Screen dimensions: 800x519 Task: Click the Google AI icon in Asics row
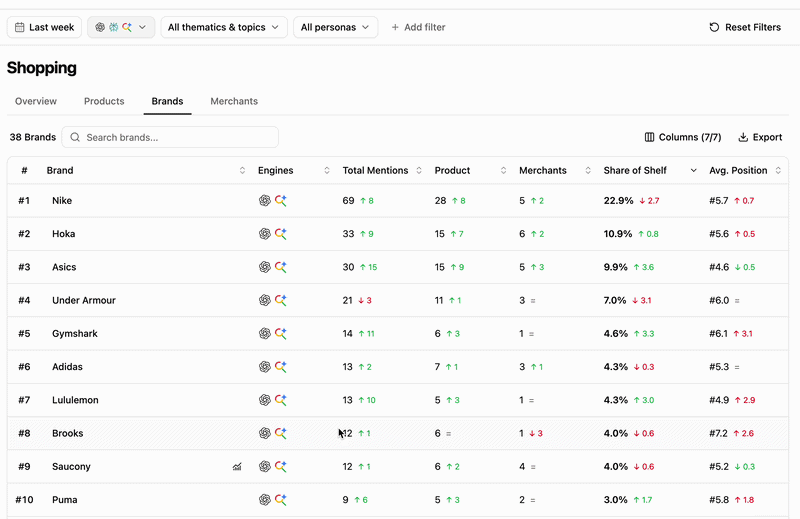tap(281, 267)
